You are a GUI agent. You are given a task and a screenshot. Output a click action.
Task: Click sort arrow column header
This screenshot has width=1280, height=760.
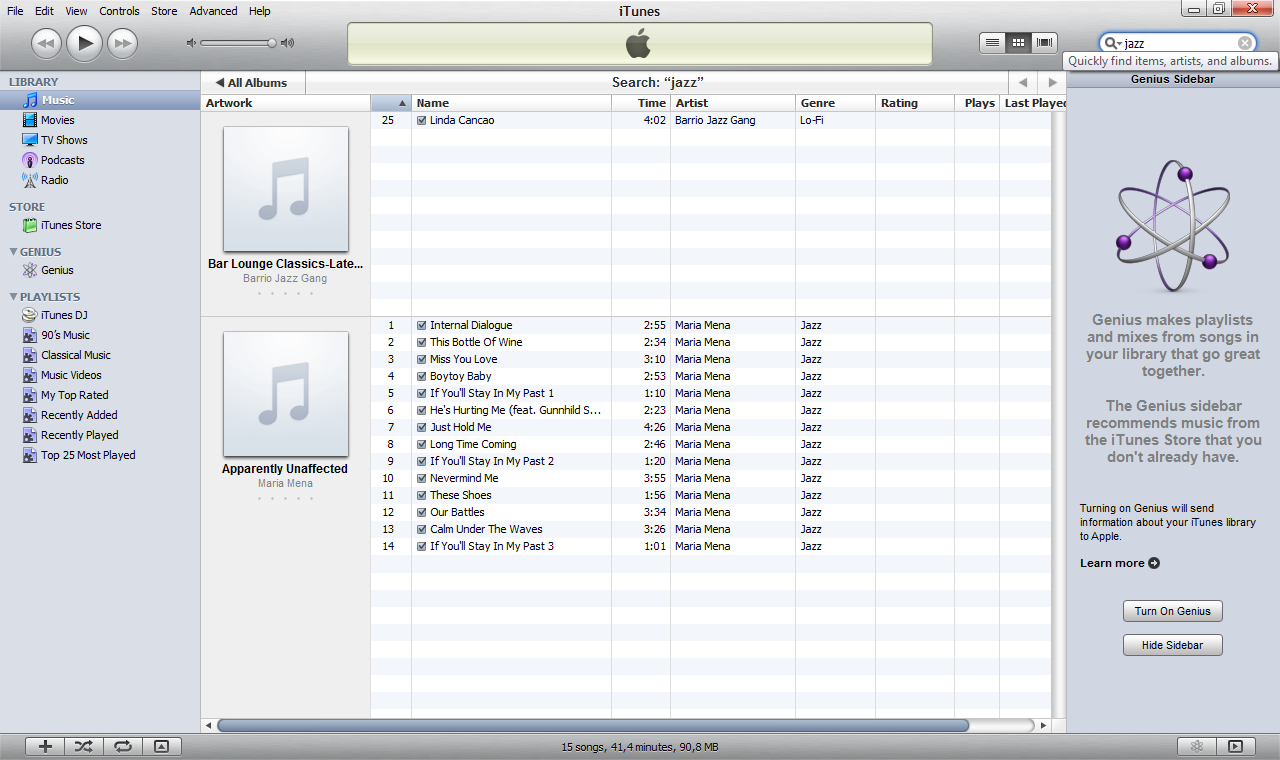[x=391, y=103]
